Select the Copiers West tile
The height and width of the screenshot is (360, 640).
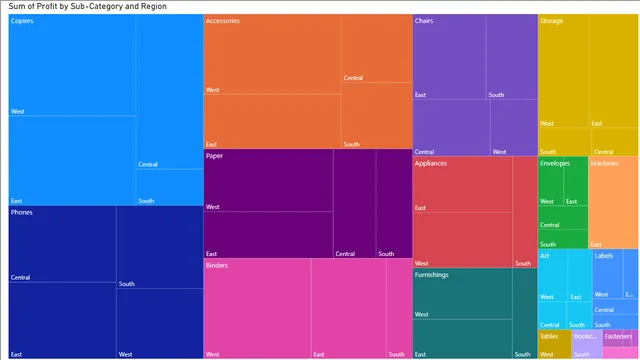click(x=72, y=65)
